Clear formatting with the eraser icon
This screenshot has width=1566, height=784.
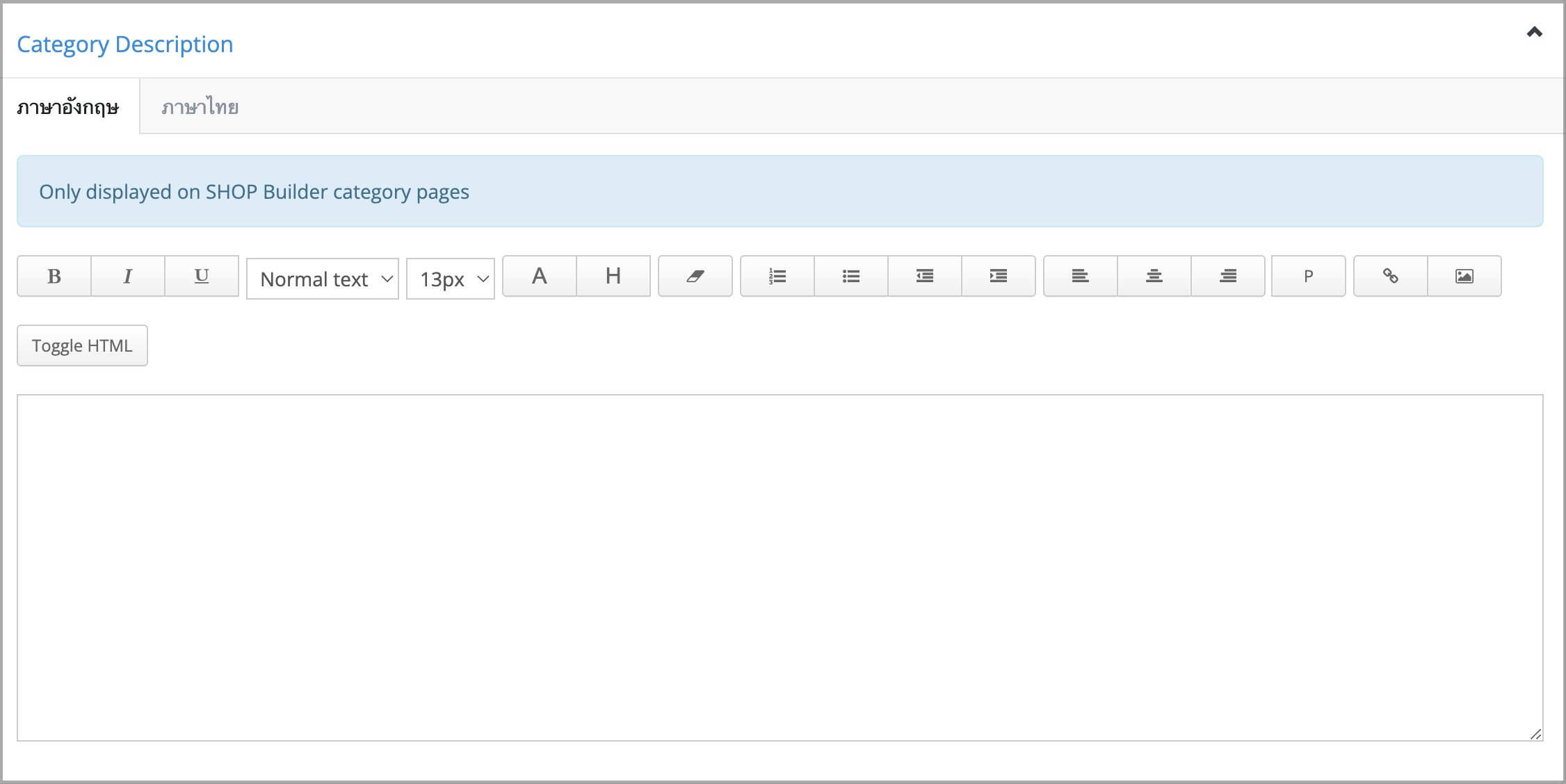(x=695, y=276)
